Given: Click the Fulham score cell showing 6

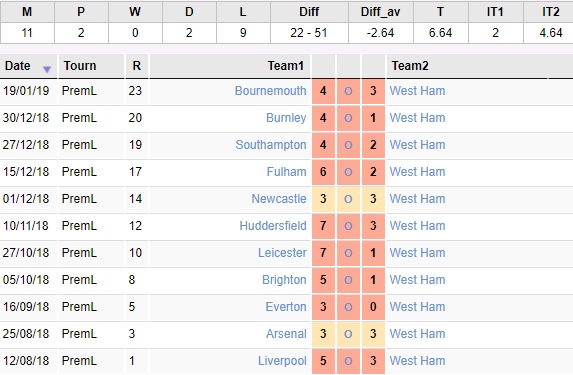Looking at the screenshot, I should [323, 172].
